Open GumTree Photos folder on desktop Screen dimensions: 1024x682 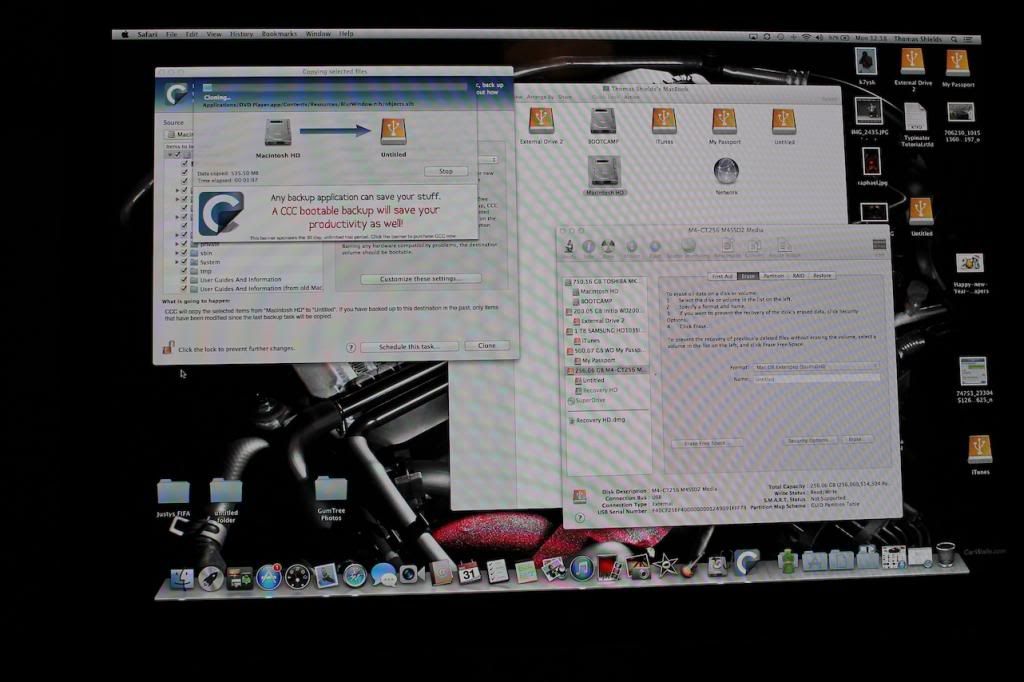tap(330, 498)
